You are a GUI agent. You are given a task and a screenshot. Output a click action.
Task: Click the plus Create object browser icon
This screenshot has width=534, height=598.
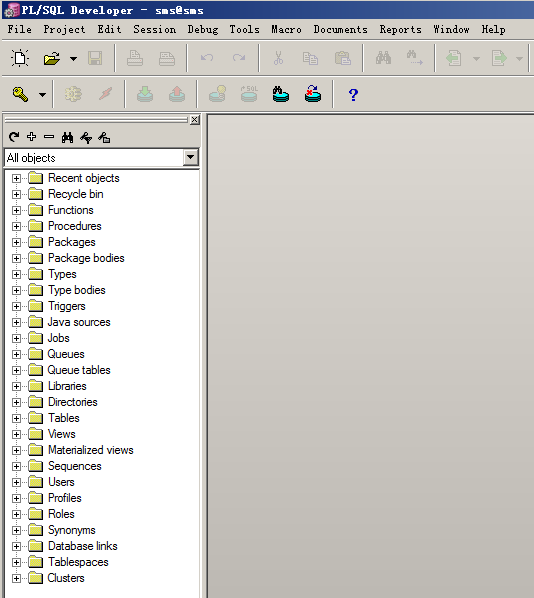32,137
